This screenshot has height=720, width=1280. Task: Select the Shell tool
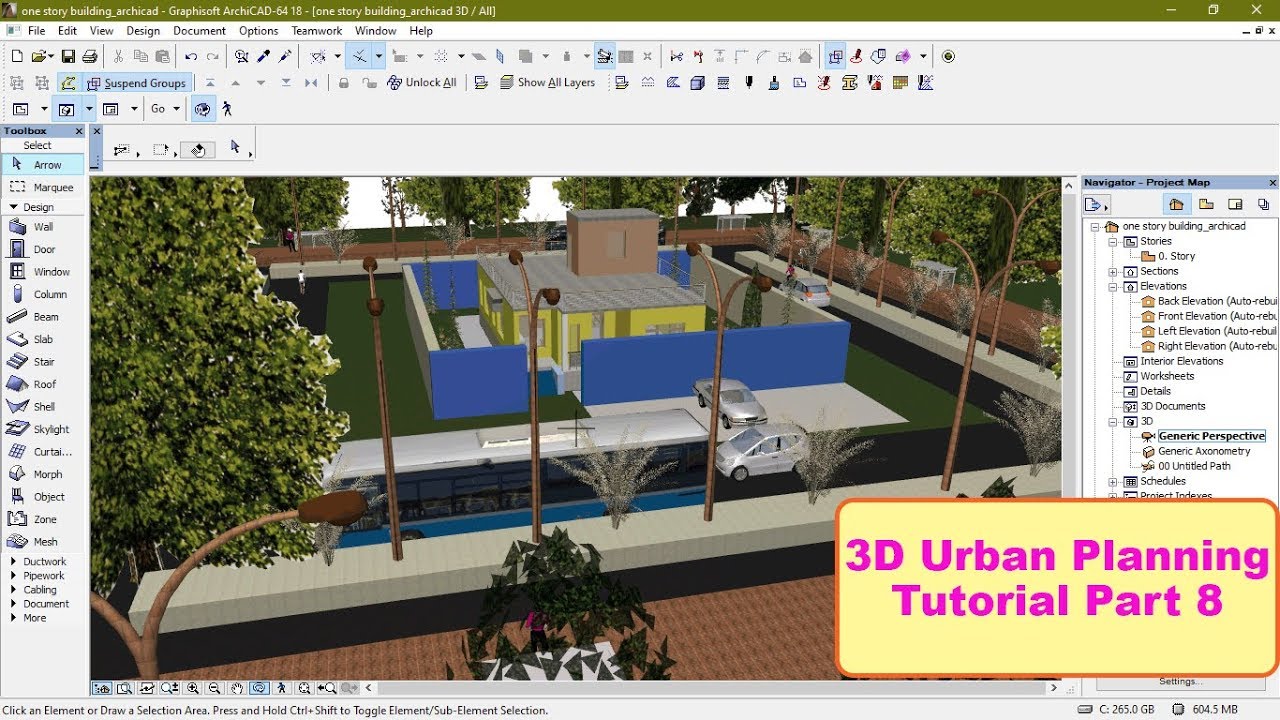click(44, 407)
